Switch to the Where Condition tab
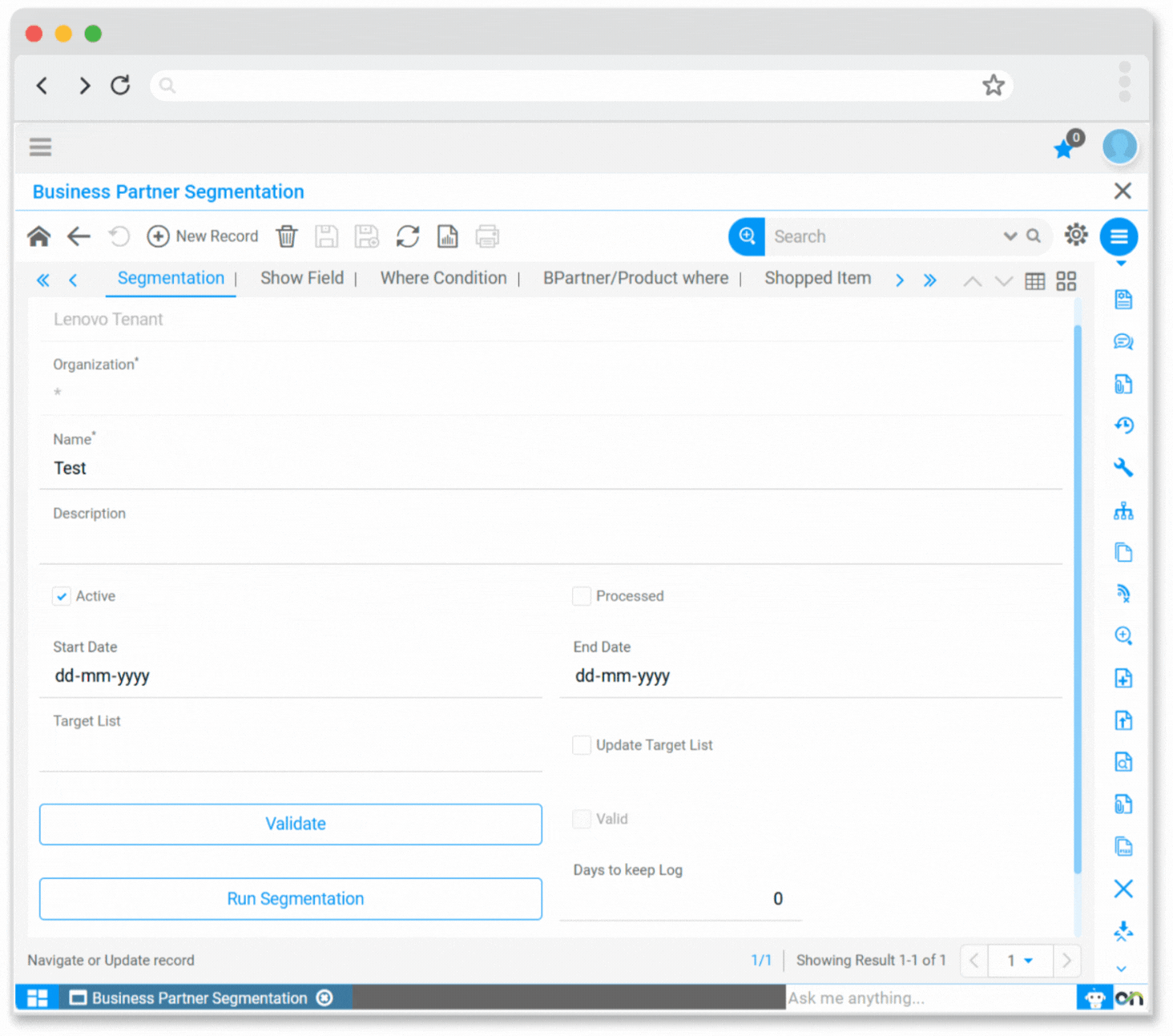1173x1036 pixels. (x=443, y=278)
